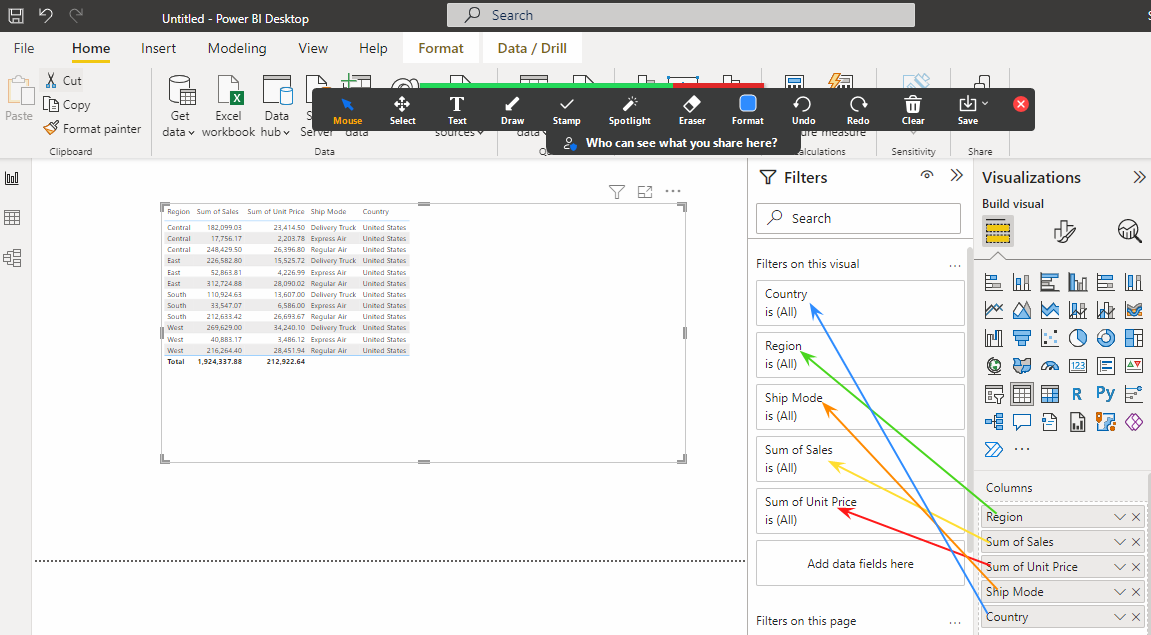Open the Help ribbon tab

[x=373, y=48]
